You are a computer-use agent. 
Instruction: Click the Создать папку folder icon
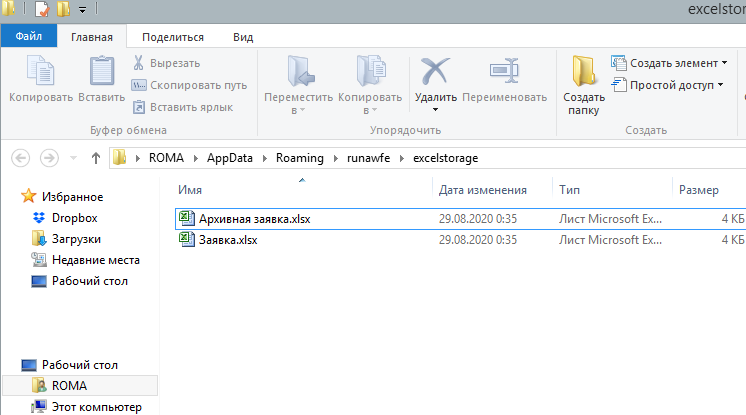click(x=584, y=73)
